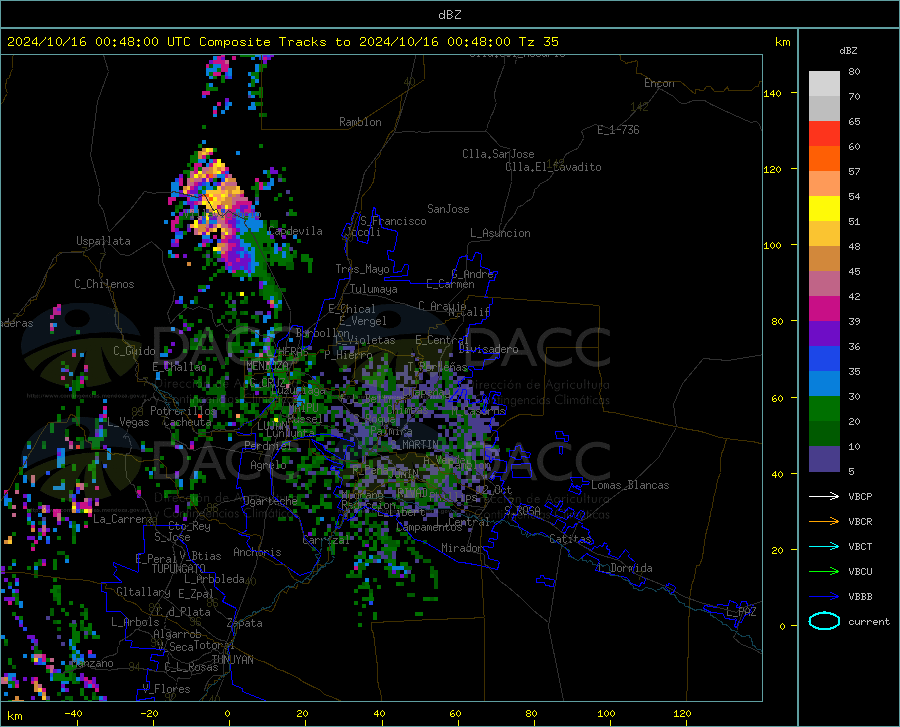Screen dimensions: 900x727
Task: Click the L_PAZ label at the right edge
Action: coord(741,612)
